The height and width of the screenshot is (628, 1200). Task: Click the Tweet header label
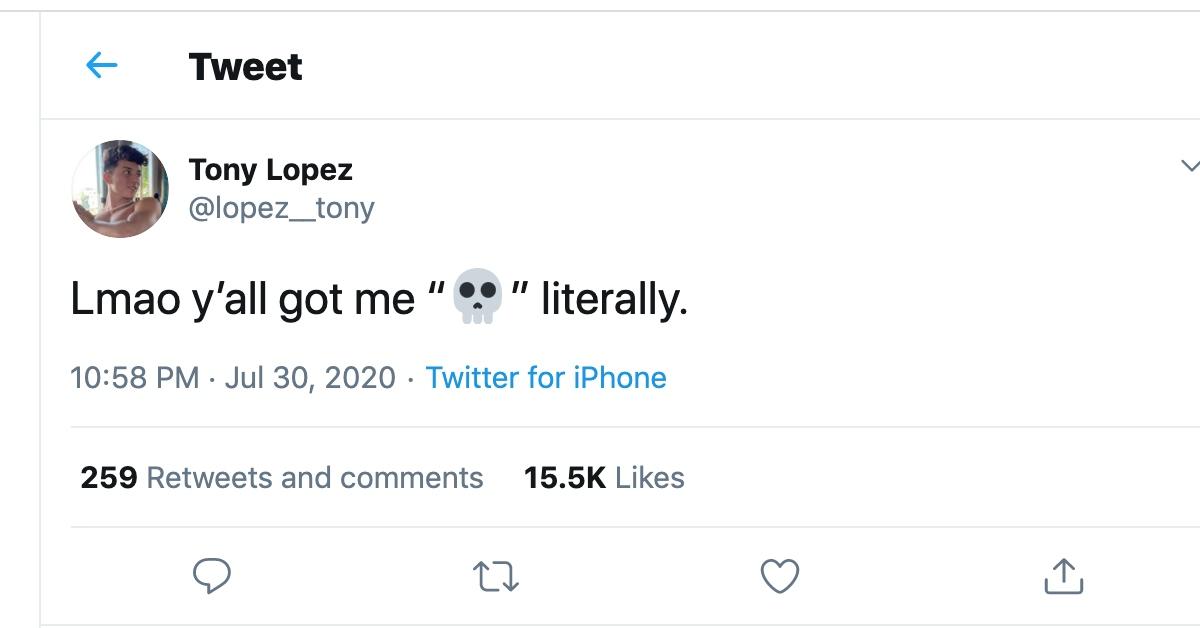(245, 67)
